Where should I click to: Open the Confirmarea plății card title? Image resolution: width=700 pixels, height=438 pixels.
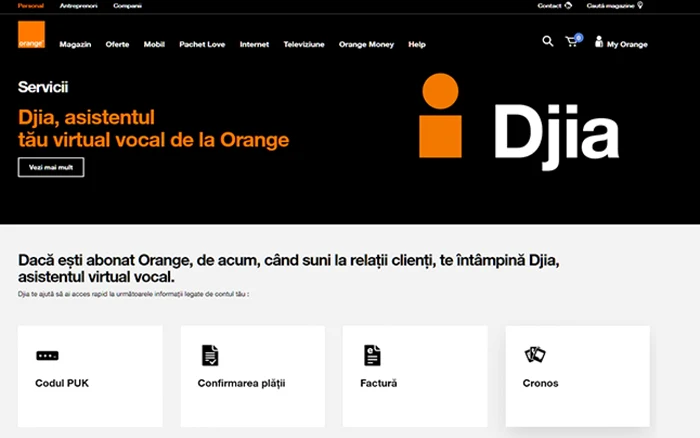tap(241, 384)
